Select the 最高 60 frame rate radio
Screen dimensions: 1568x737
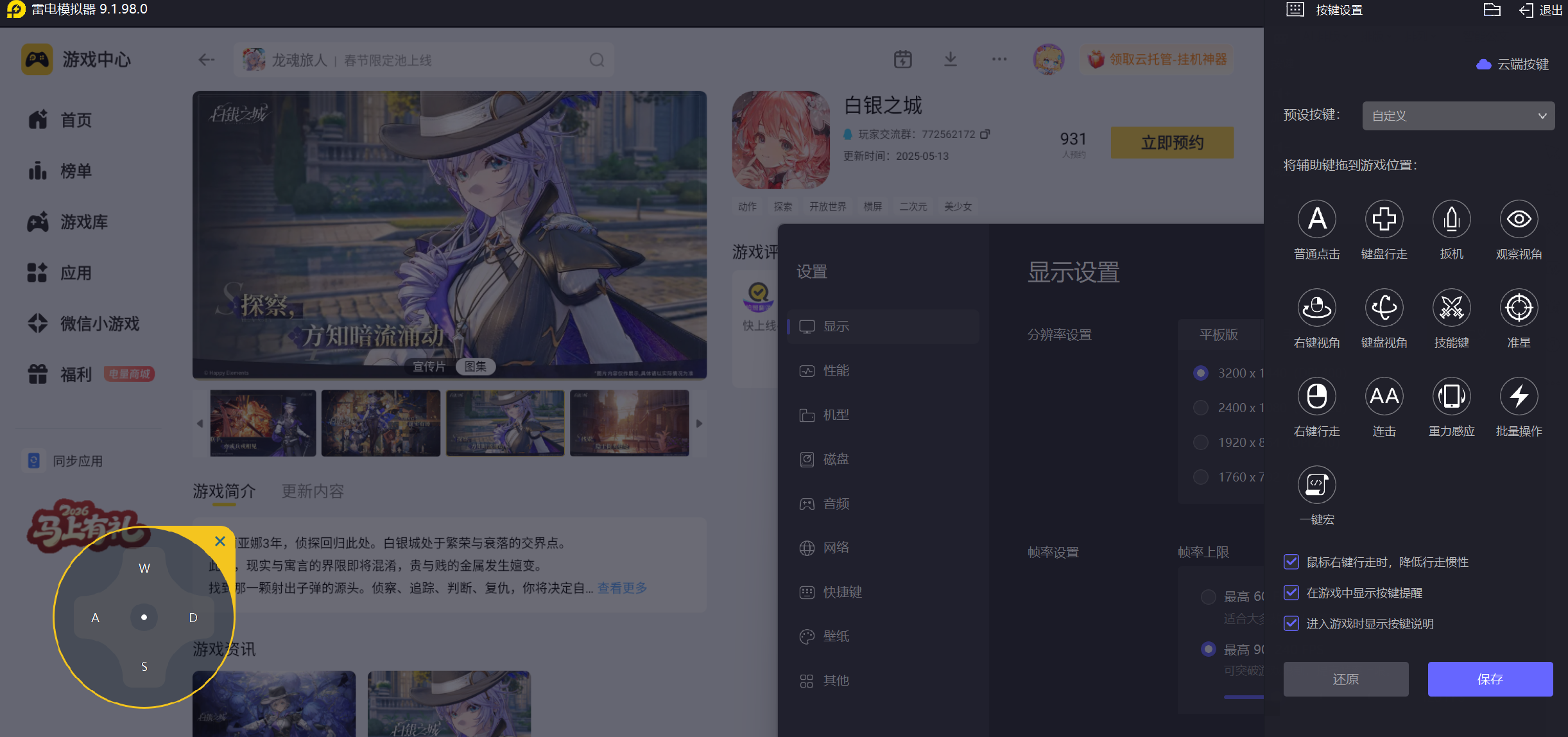[x=1208, y=596]
